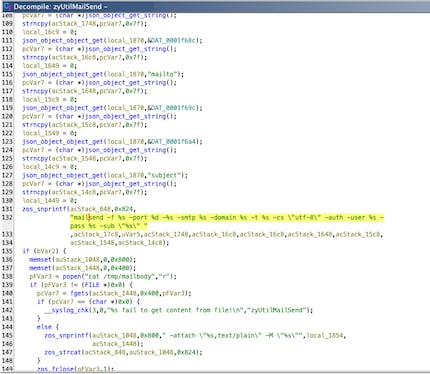Image resolution: width=430 pixels, height=374 pixels.
Task: Click zos_snprintf call on line 145
Action: click(x=66, y=335)
